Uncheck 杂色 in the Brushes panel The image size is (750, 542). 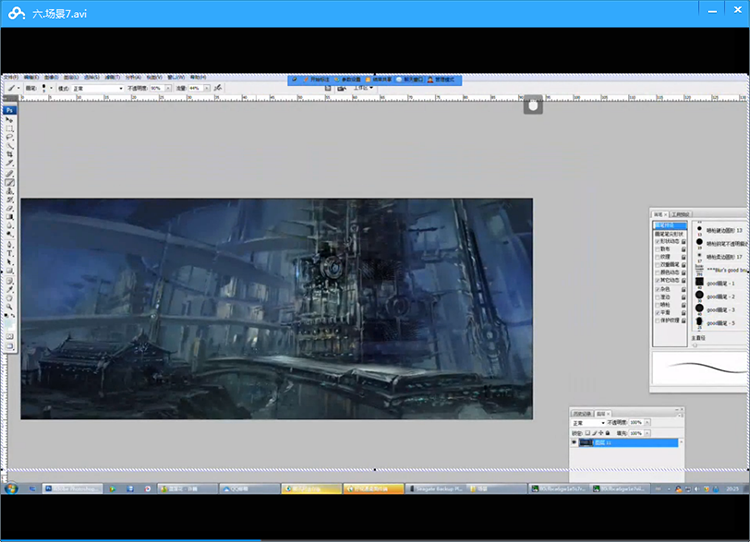[657, 289]
